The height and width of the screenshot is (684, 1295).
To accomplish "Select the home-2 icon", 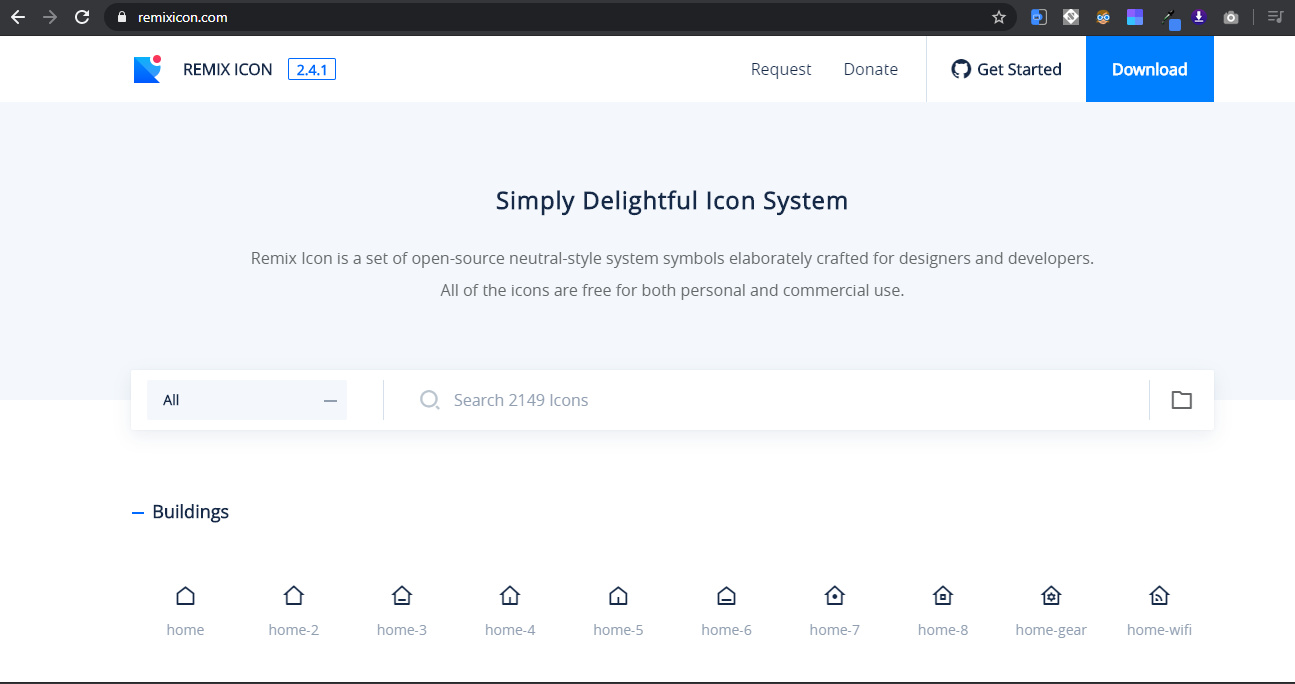I will pos(293,596).
